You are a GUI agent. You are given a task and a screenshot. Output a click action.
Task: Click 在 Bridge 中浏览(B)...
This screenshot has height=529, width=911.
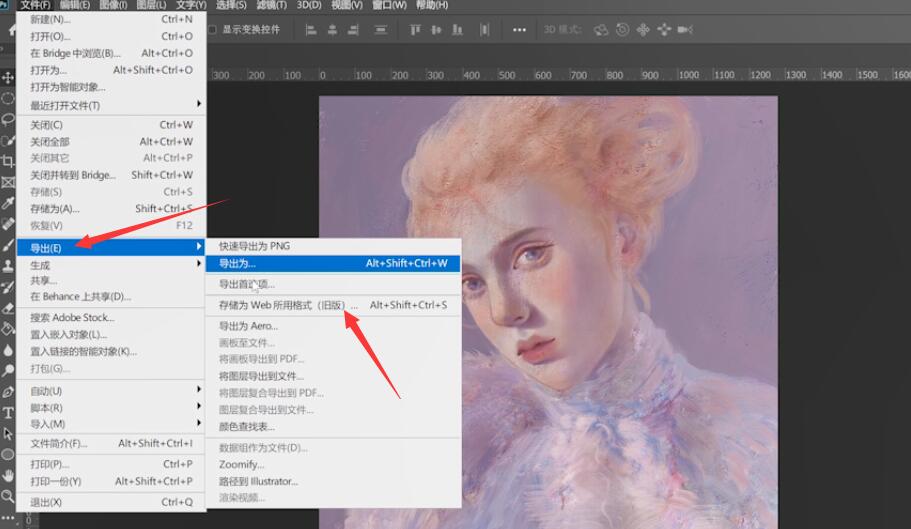pyautogui.click(x=110, y=53)
